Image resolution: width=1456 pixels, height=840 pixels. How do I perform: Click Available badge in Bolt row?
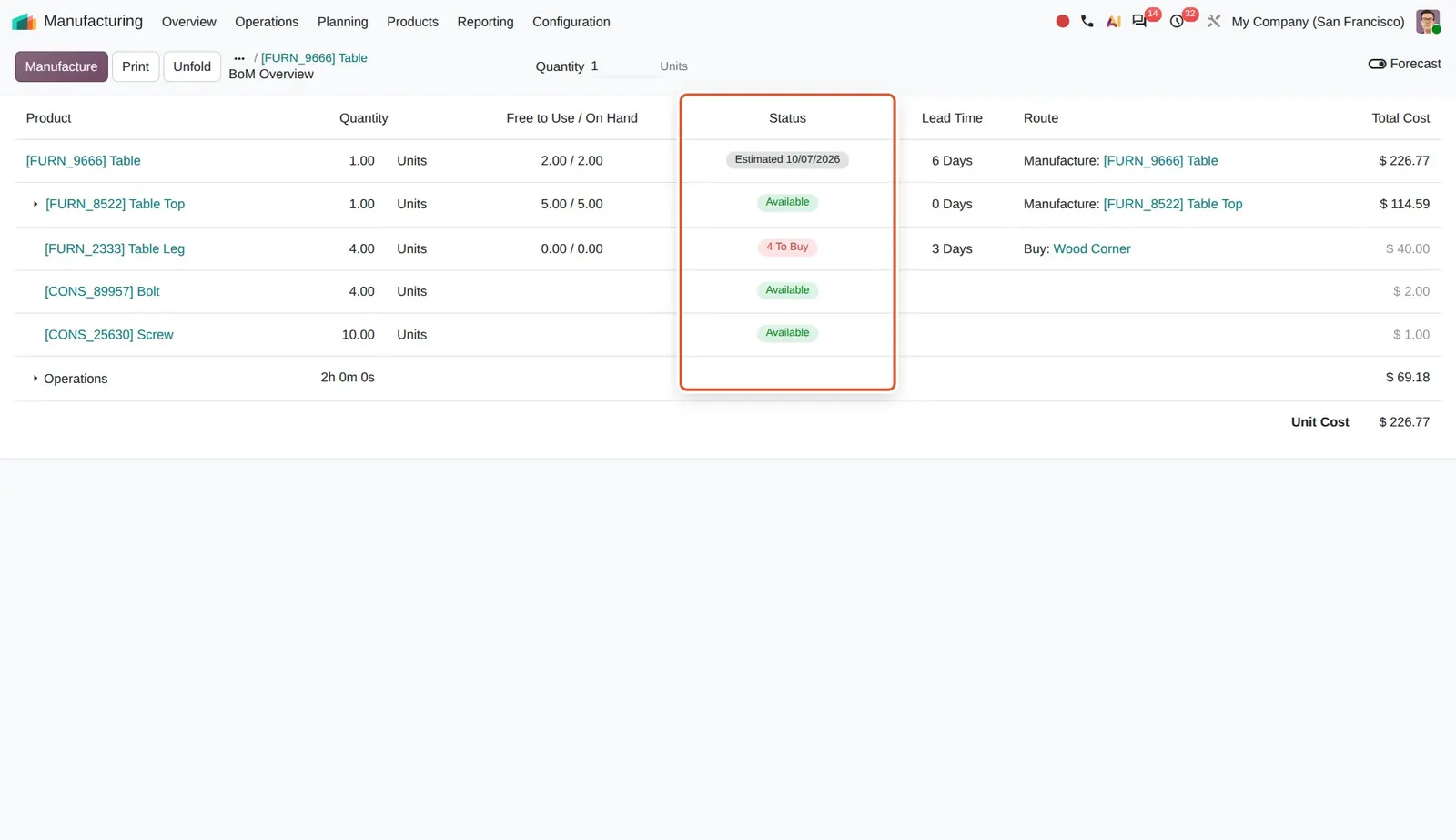pyautogui.click(x=787, y=290)
